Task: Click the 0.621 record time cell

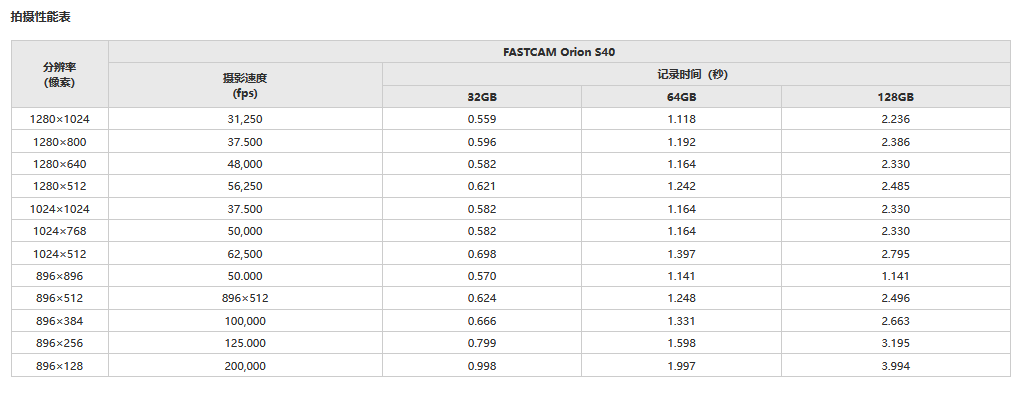Action: (482, 186)
